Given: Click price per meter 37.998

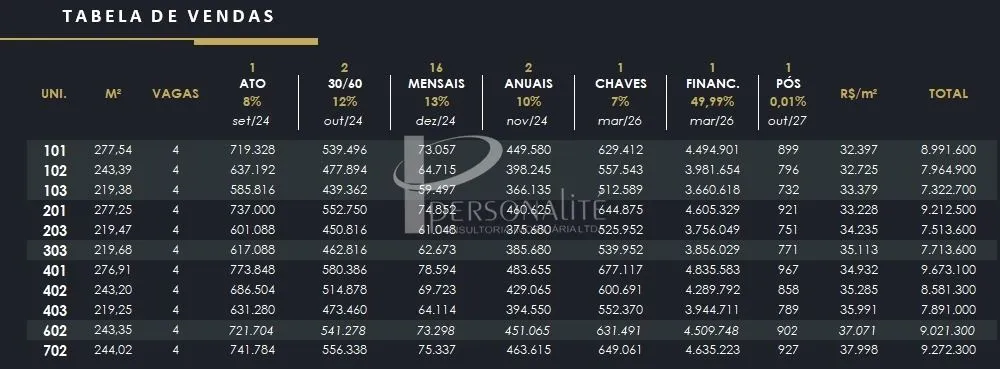Looking at the screenshot, I should pos(859,350).
